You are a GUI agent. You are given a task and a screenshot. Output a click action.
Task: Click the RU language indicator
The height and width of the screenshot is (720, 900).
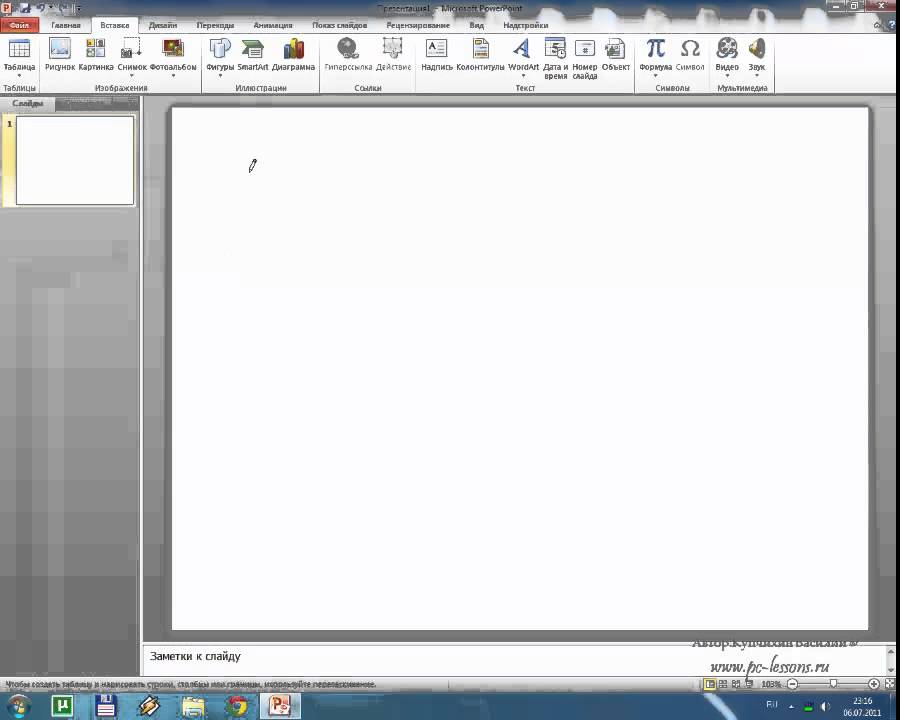772,704
